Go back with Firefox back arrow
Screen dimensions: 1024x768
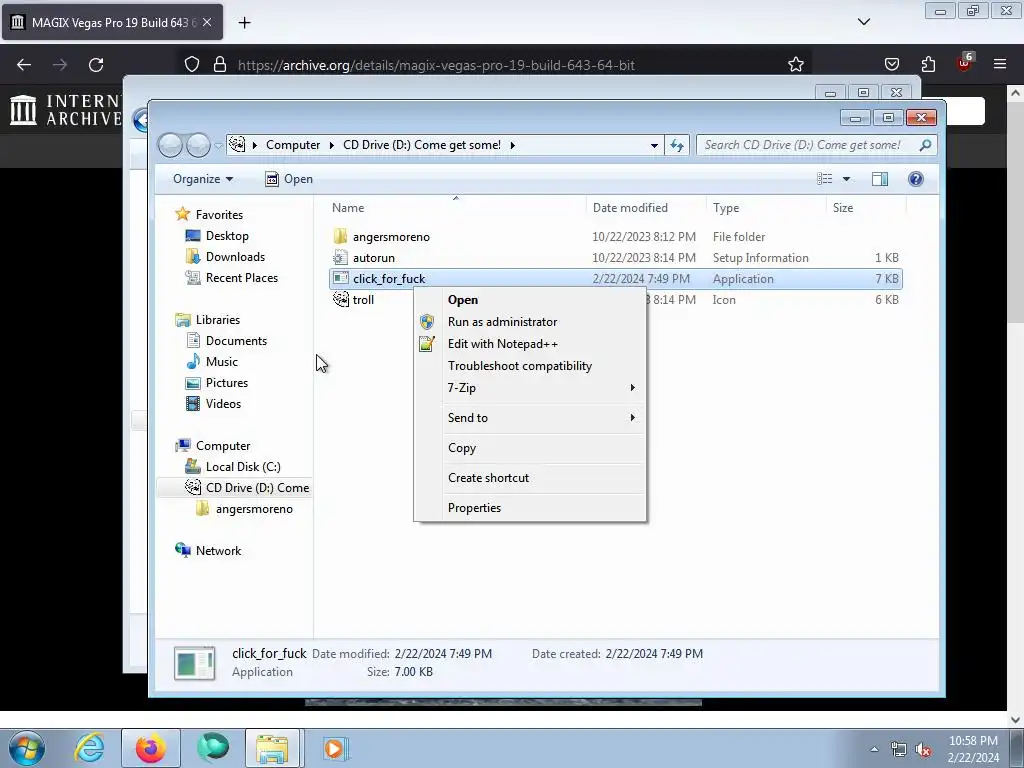[24, 65]
